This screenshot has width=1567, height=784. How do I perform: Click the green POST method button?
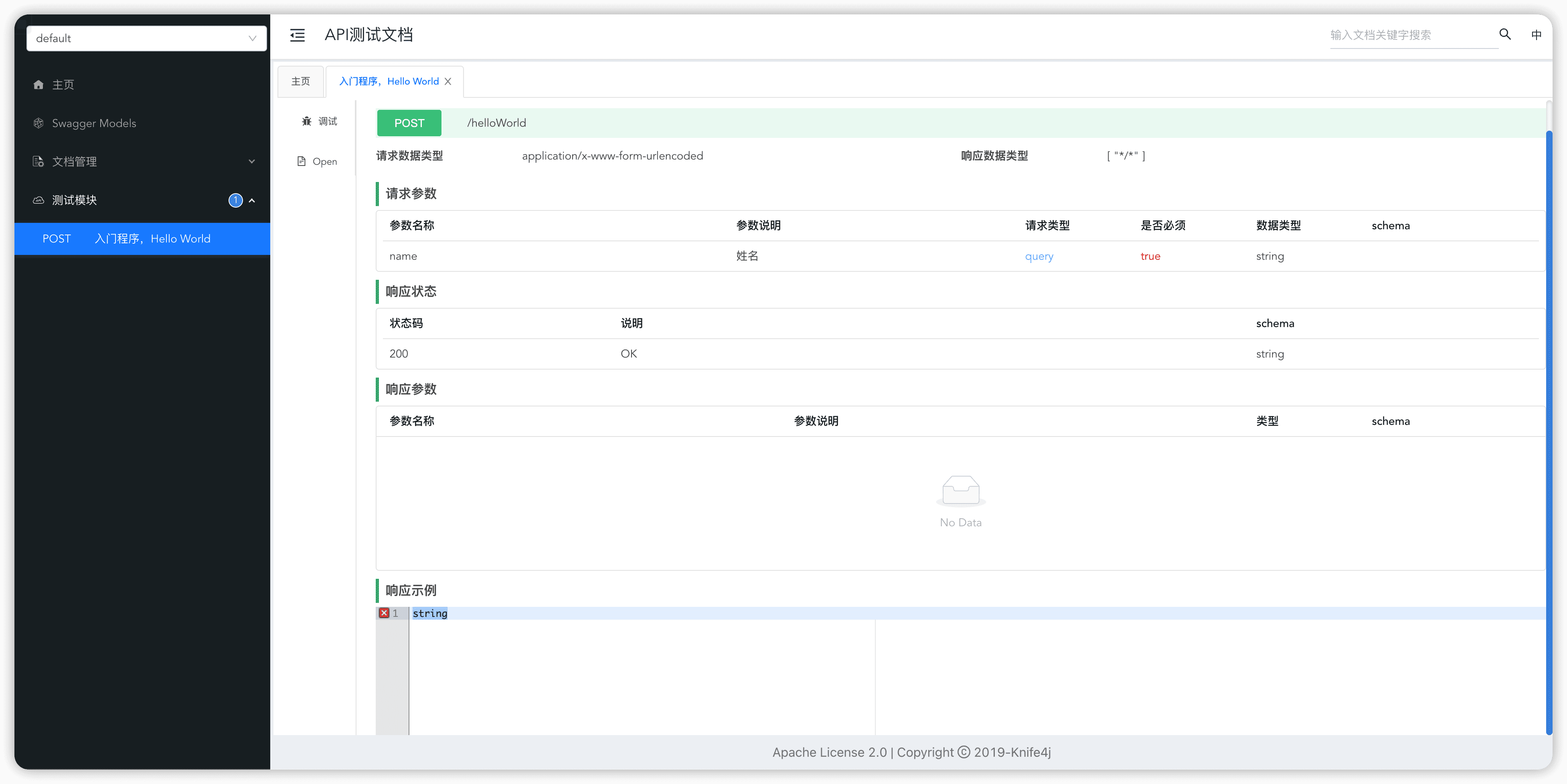point(409,123)
